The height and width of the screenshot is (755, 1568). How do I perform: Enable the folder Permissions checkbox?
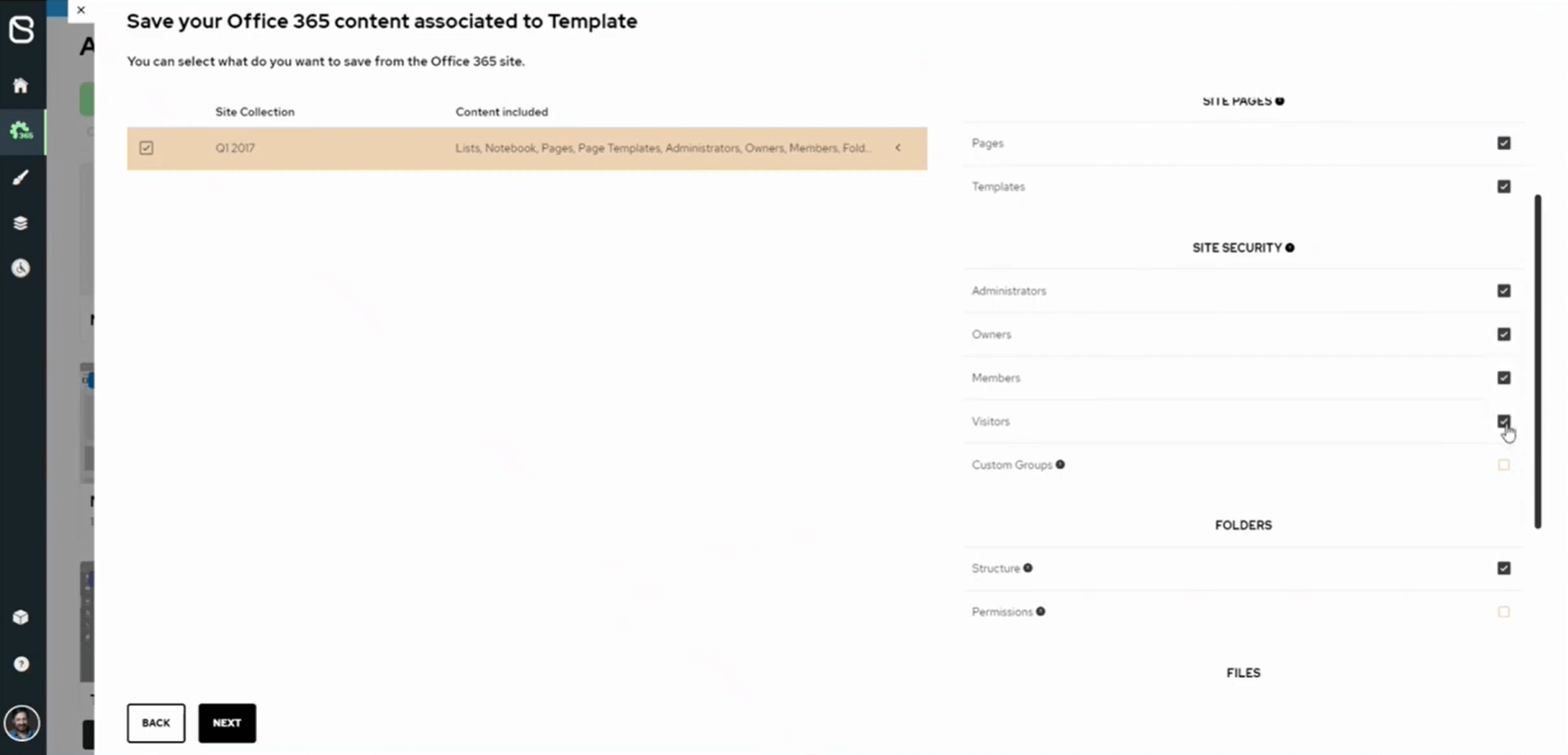pos(1504,612)
